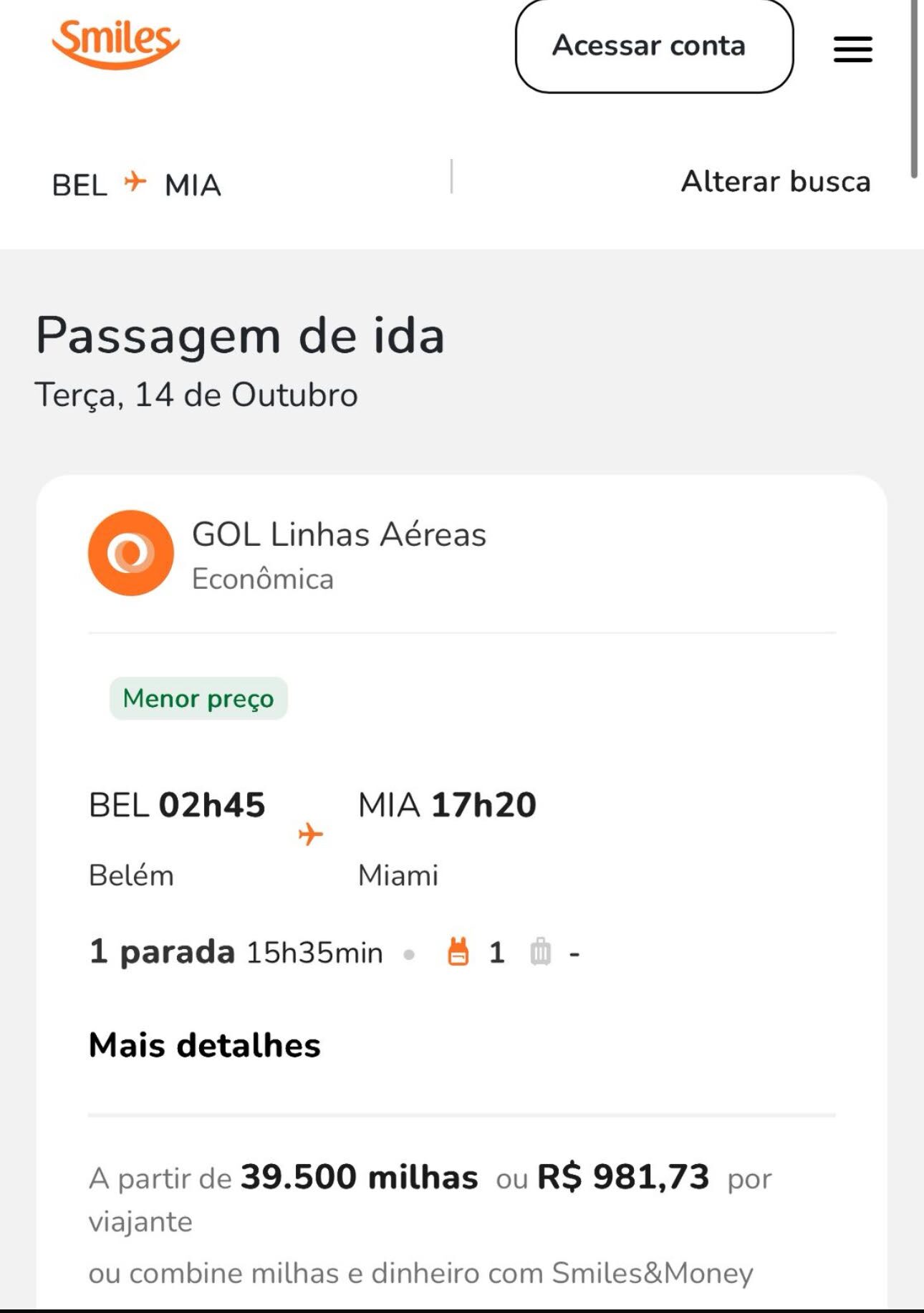
Task: Click the gray checked suitcase icon
Action: click(541, 952)
